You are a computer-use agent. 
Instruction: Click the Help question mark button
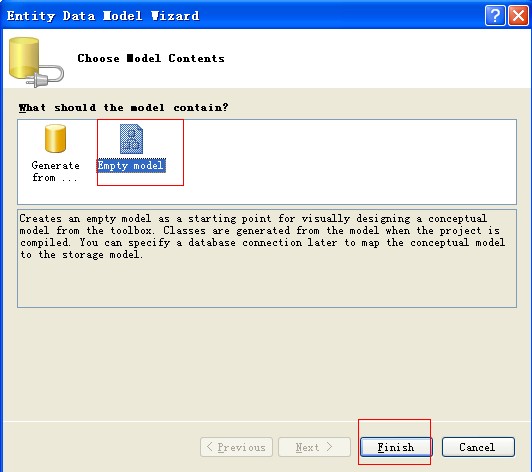pos(495,15)
